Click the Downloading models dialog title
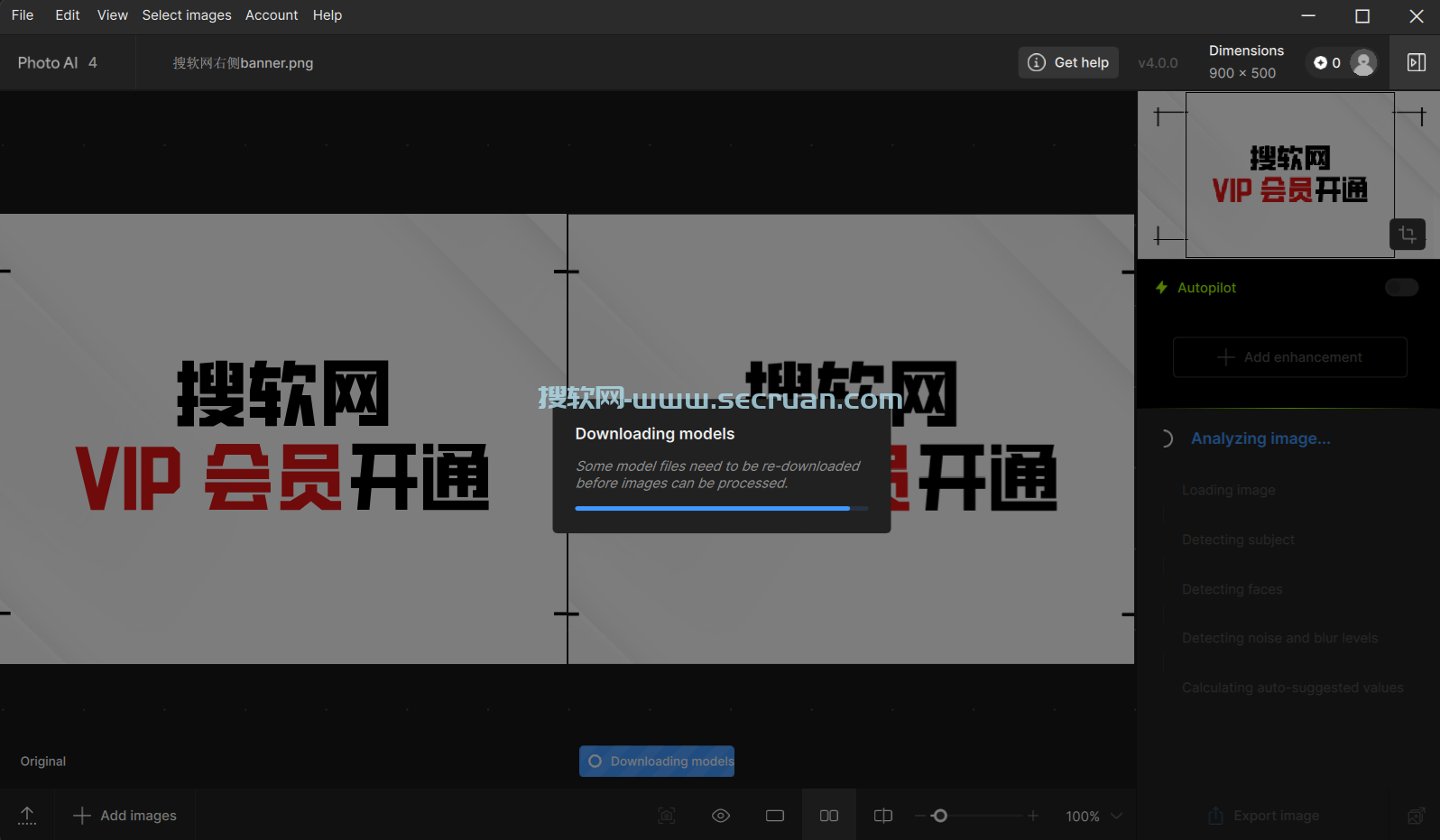 655,434
